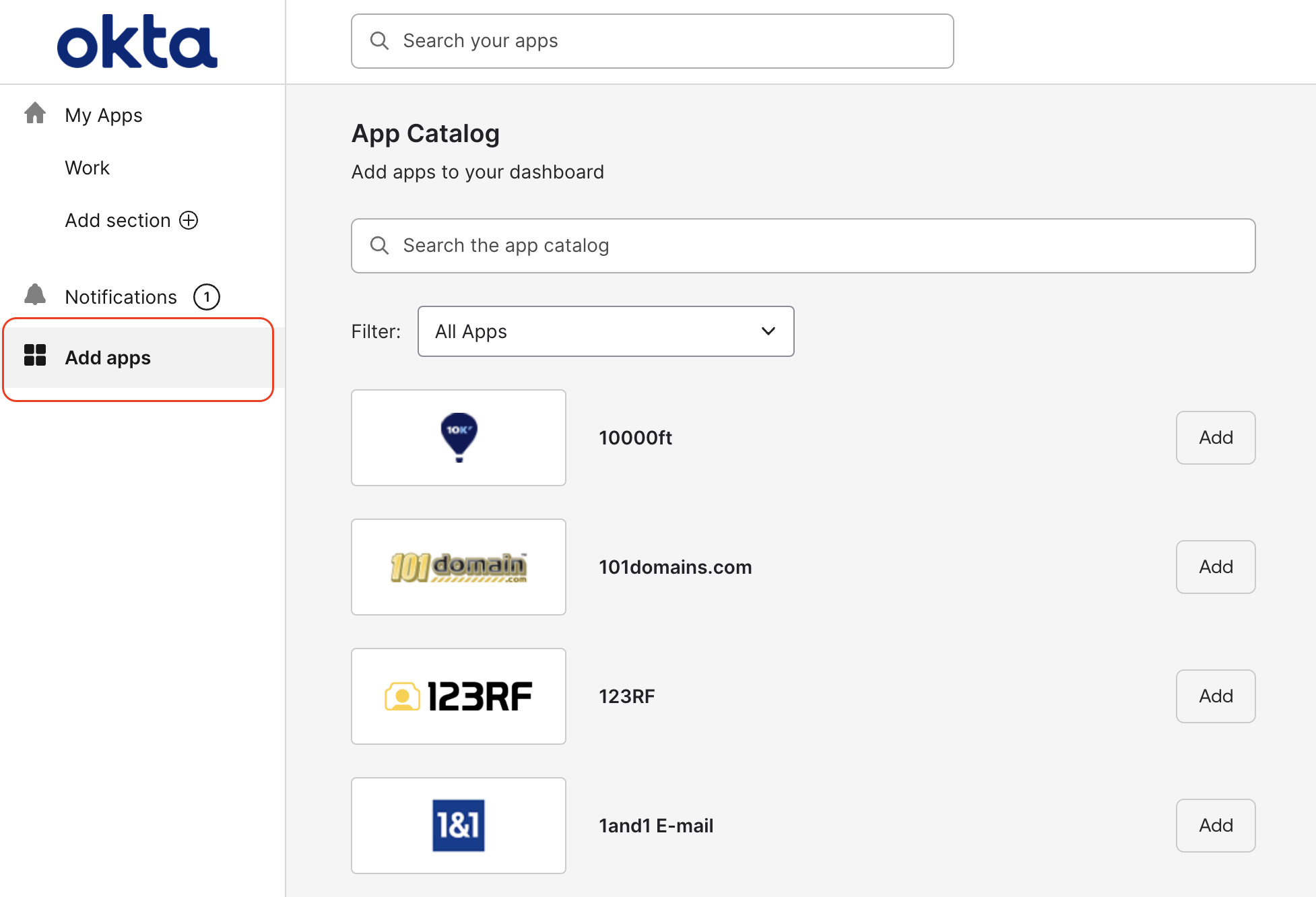Click the magnifier icon in Search your apps
This screenshot has height=897, width=1316.
[x=380, y=41]
